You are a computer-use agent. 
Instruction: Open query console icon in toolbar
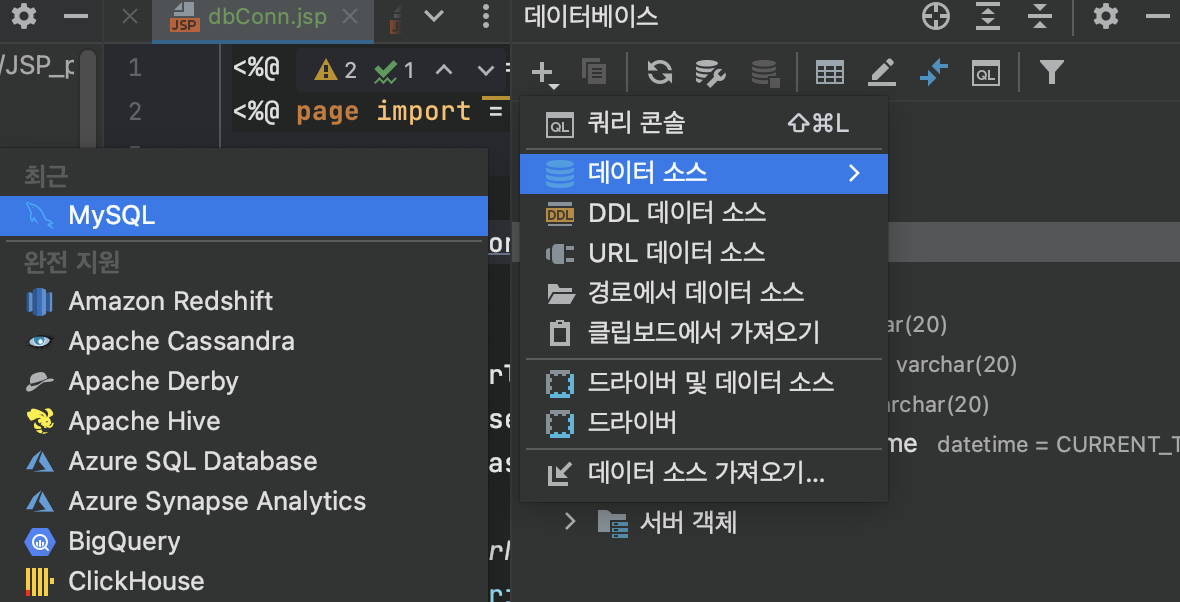point(986,72)
